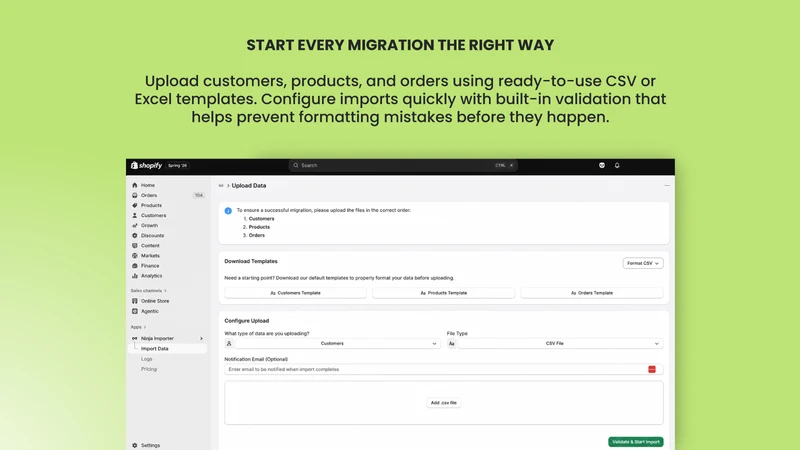Viewport: 800px width, 450px height.
Task: Download the Orders Template
Action: (592, 293)
